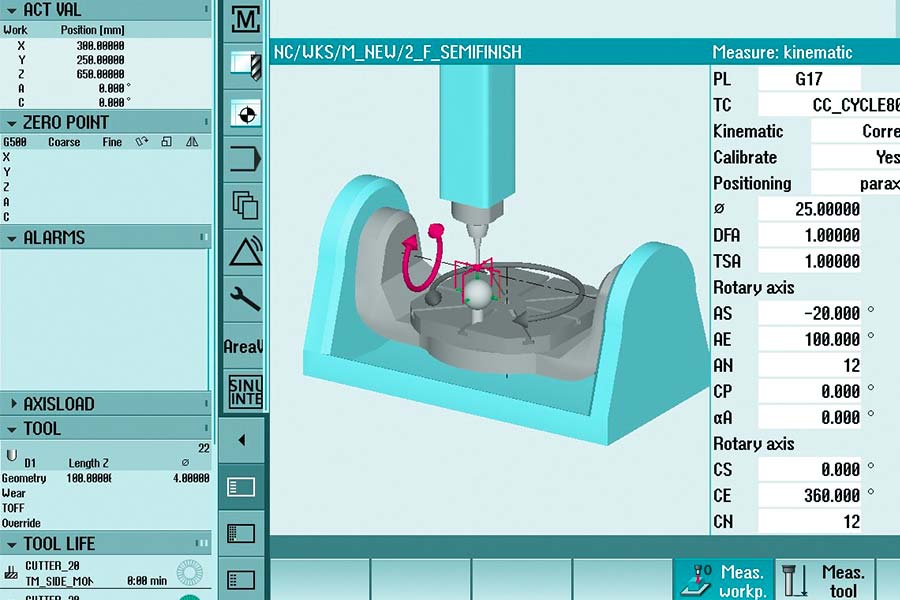
Task: Click the AE field 100.000
Action: tap(809, 339)
